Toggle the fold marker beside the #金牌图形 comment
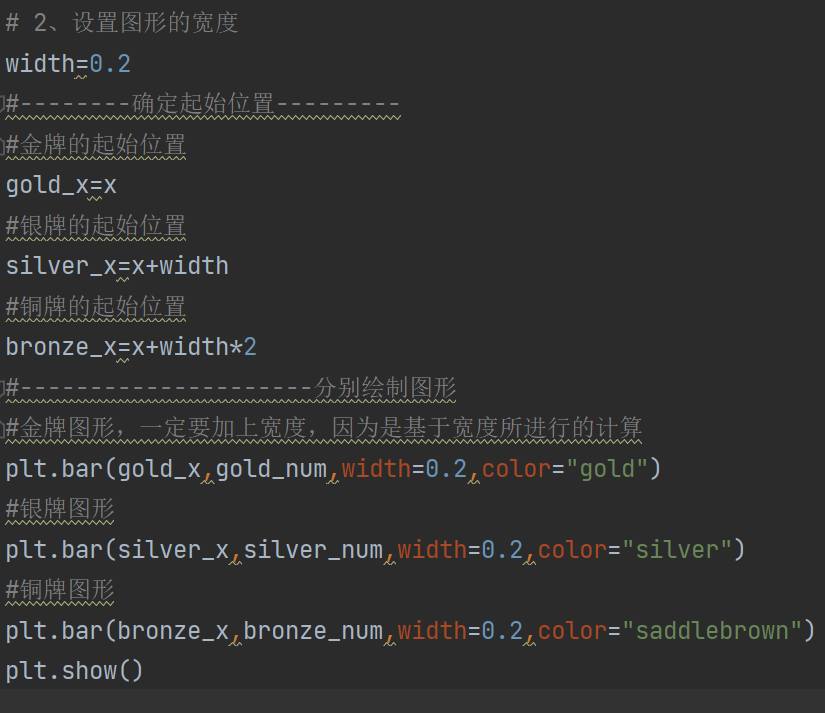Viewport: 825px width, 713px height. pyautogui.click(x=3, y=428)
